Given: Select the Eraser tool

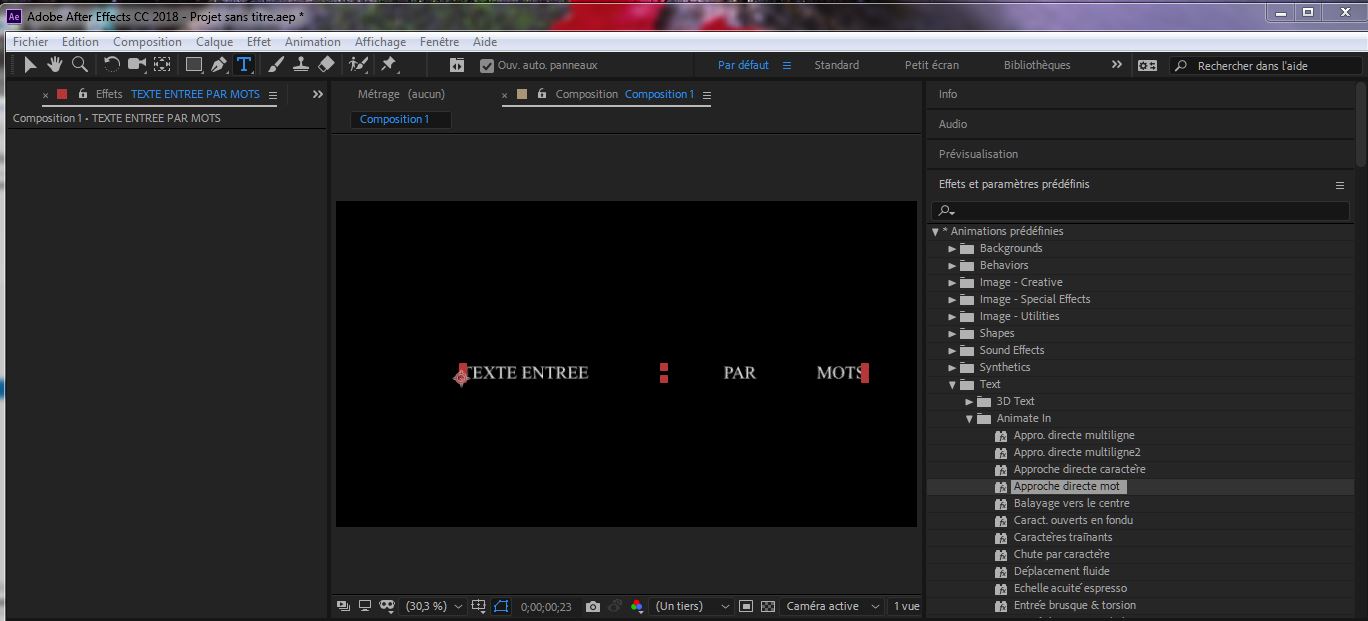Looking at the screenshot, I should (326, 65).
